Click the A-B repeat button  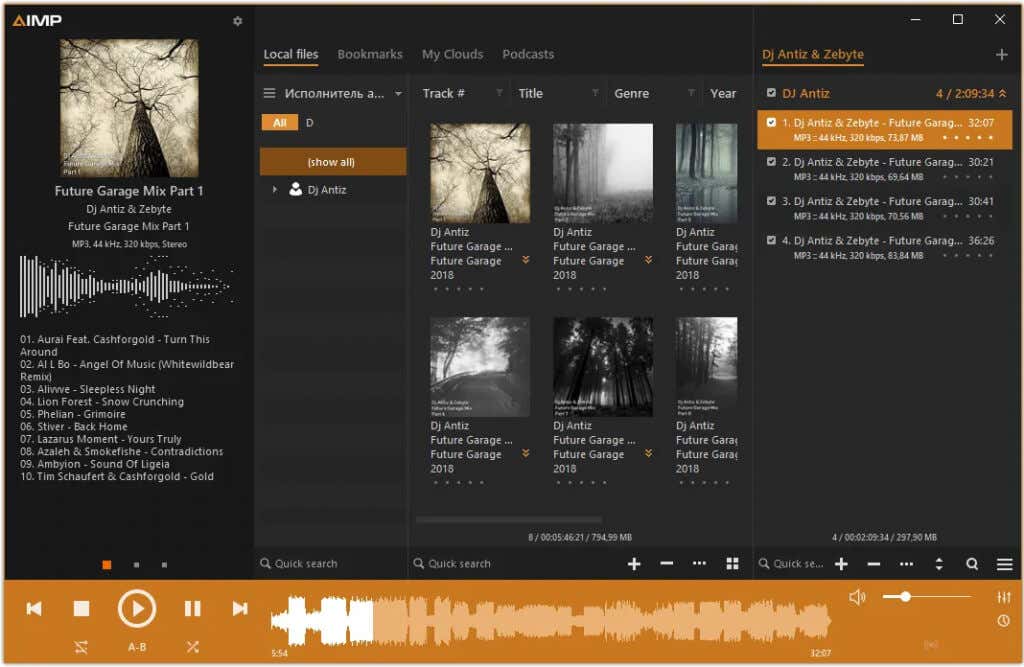[136, 647]
